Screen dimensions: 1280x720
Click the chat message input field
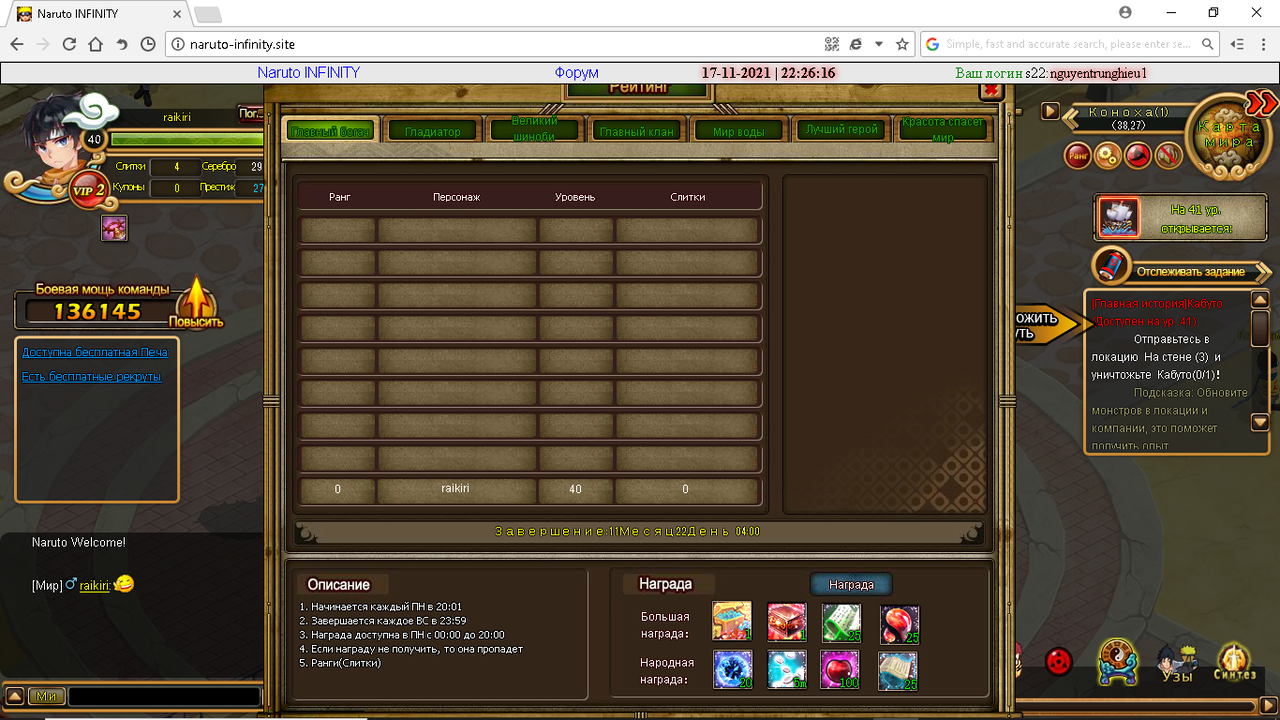[164, 696]
